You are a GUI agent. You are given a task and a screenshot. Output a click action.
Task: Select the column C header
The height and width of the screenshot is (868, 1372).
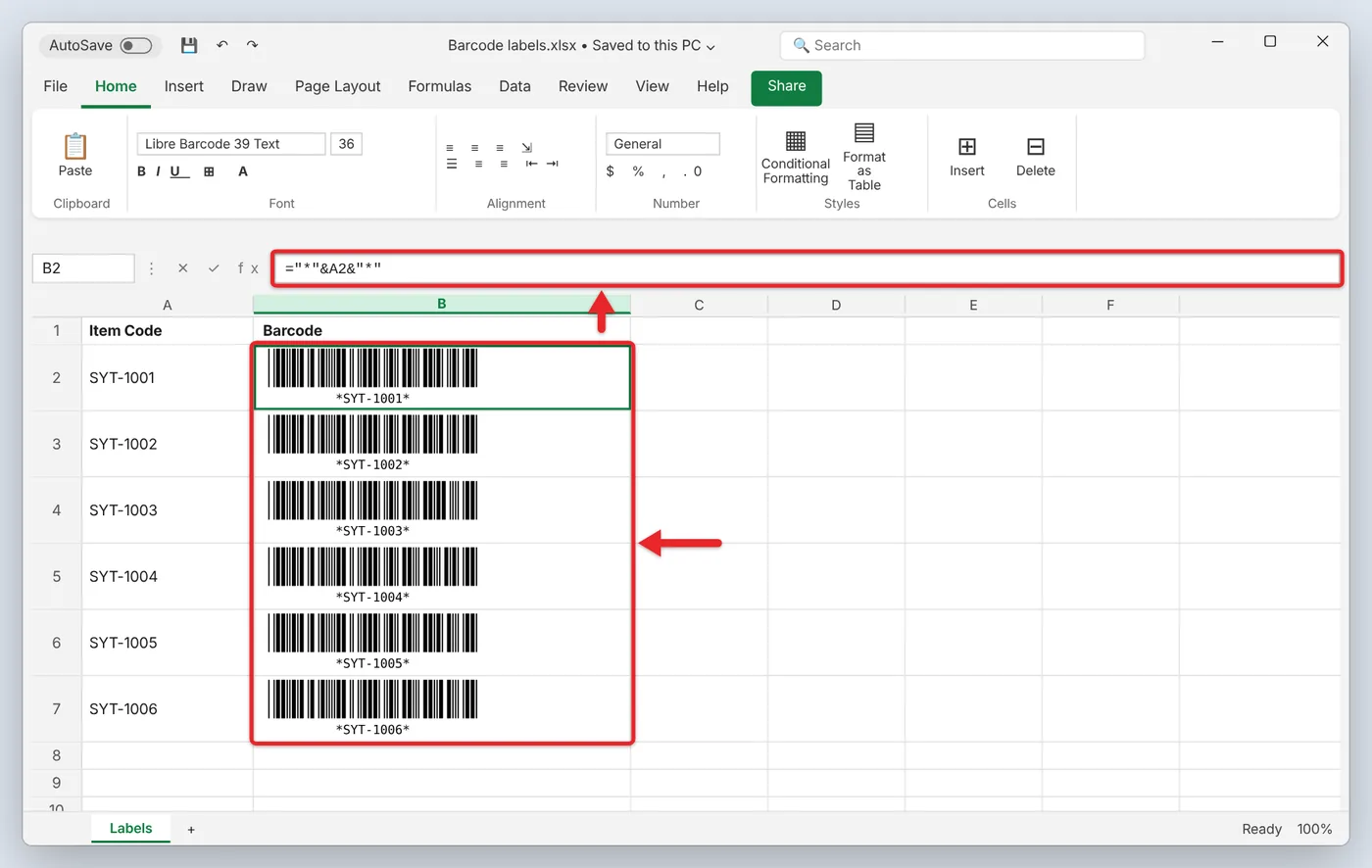pyautogui.click(x=699, y=305)
